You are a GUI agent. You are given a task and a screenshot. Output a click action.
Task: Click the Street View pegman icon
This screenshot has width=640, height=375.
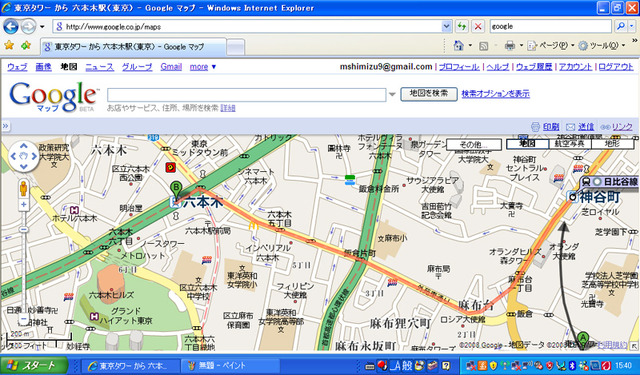coord(24,189)
